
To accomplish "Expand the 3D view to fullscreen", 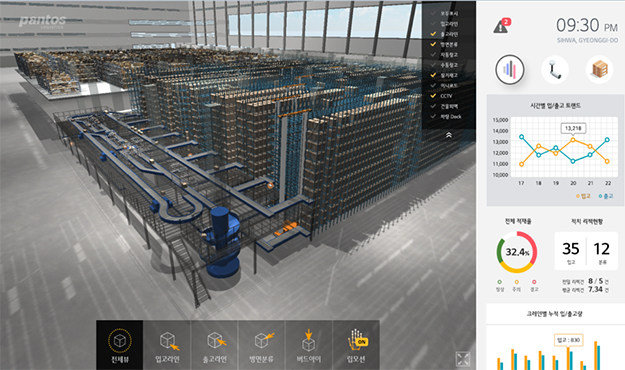I will pyautogui.click(x=463, y=359).
